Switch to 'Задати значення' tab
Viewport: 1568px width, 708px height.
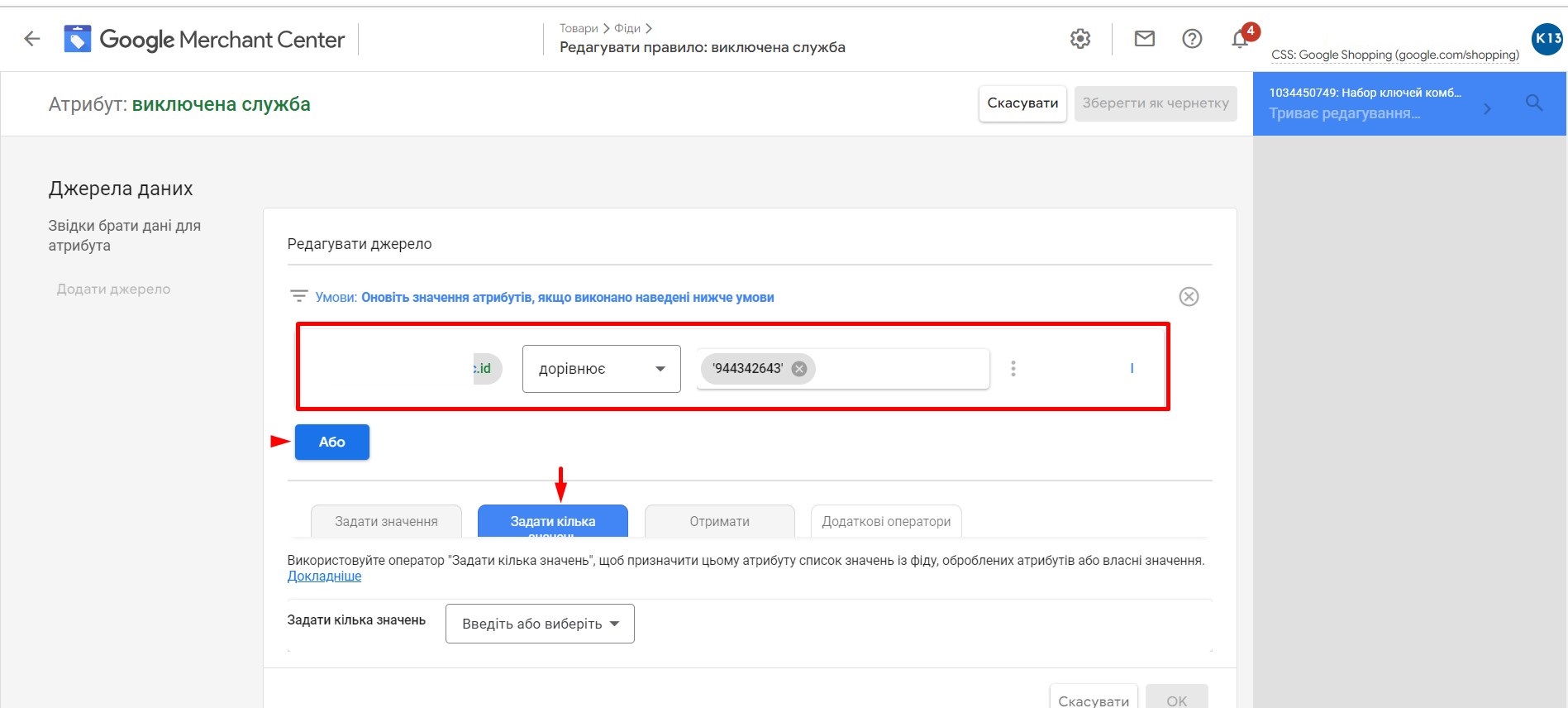386,521
